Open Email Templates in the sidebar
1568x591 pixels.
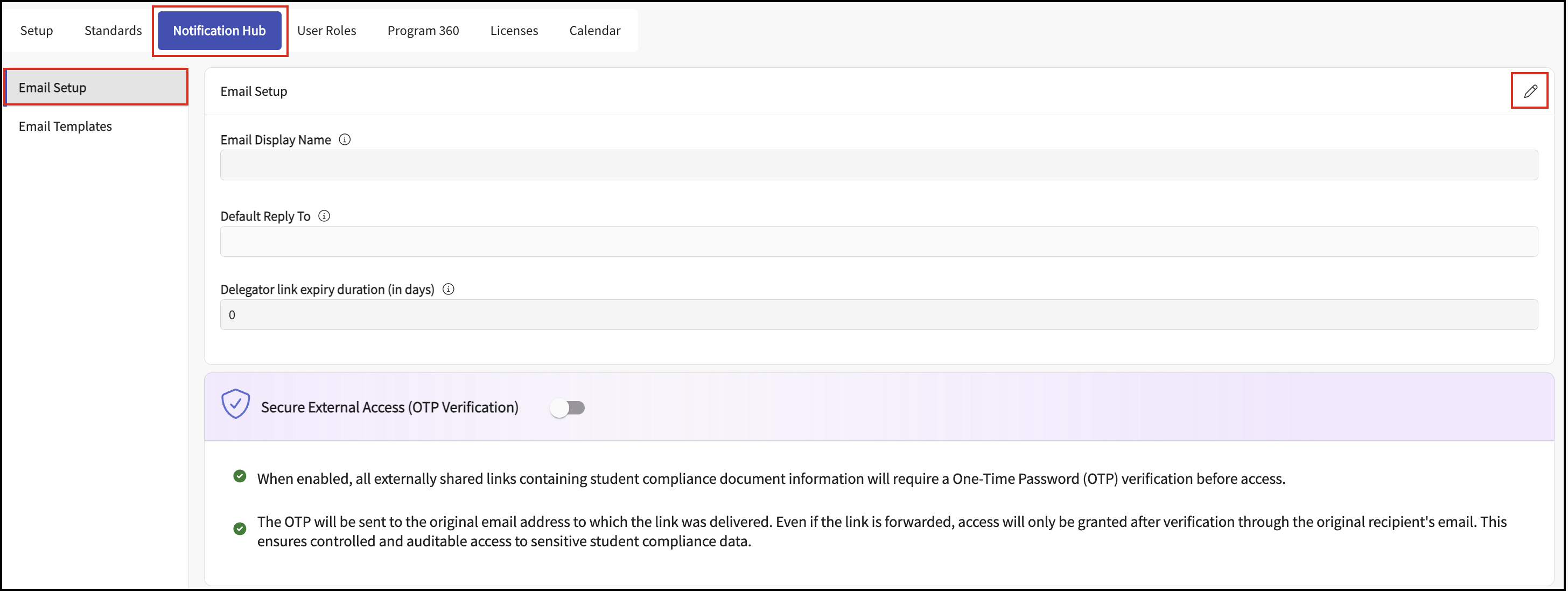(65, 126)
